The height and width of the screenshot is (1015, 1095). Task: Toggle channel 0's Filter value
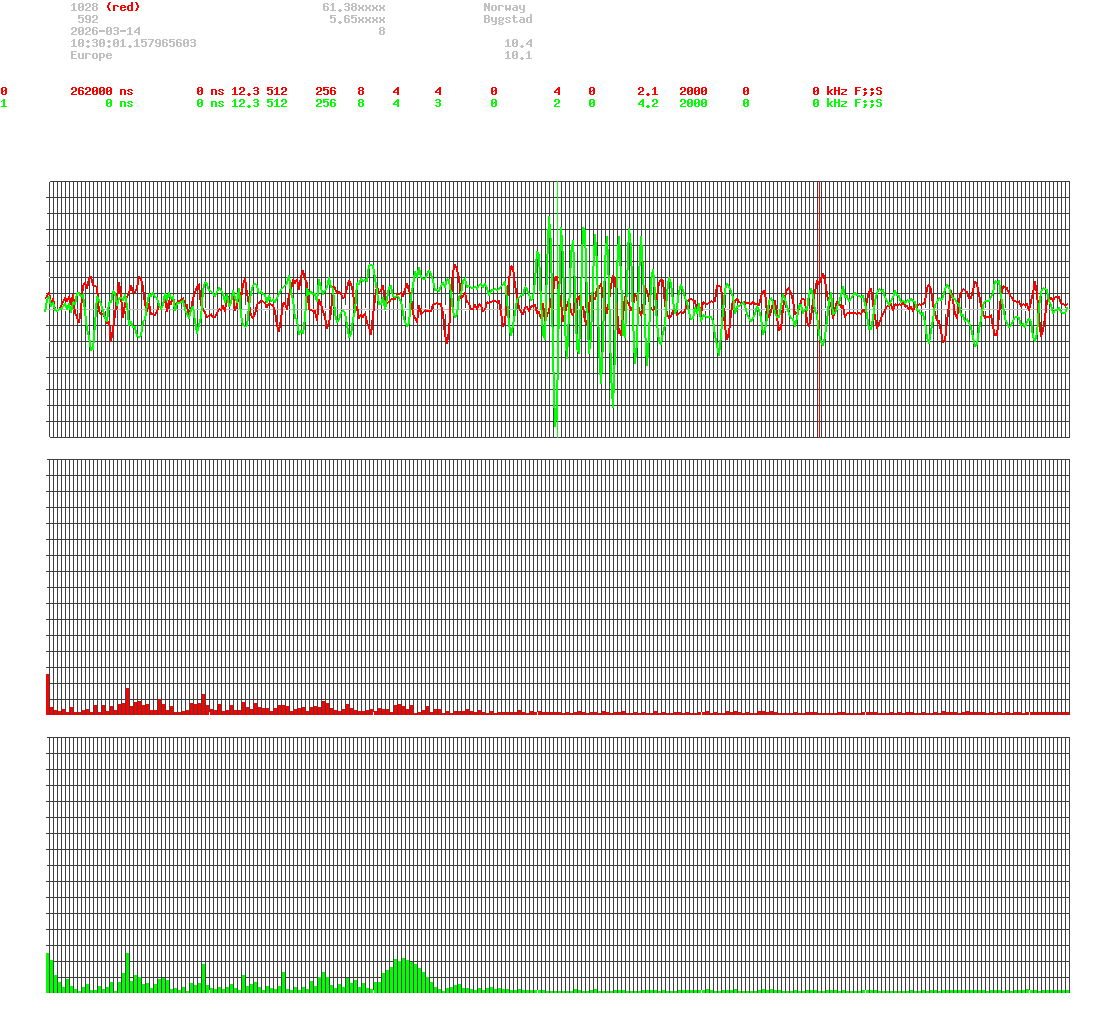coord(745,91)
